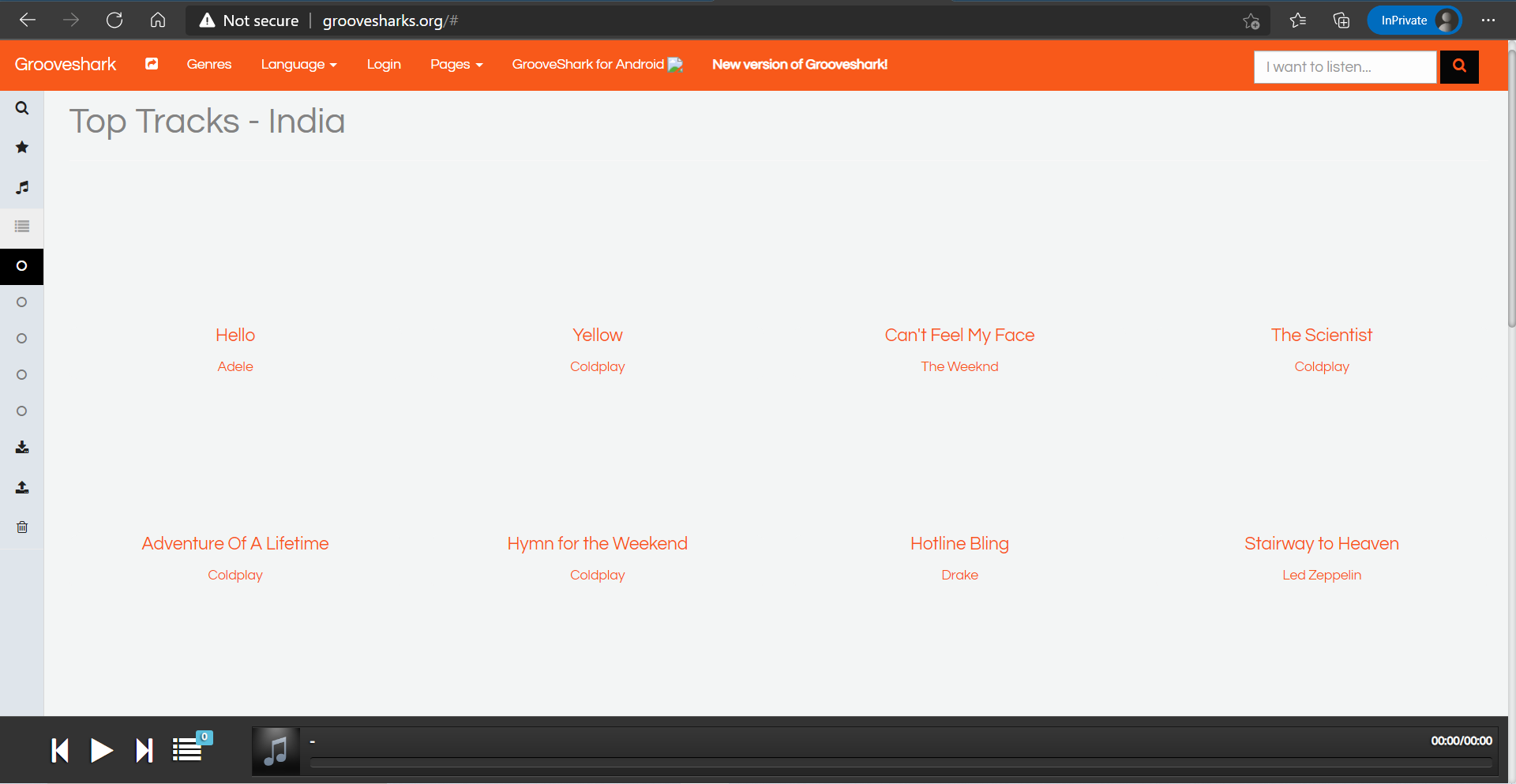
Task: Open the track Hymn for the Weekend
Action: click(x=598, y=543)
